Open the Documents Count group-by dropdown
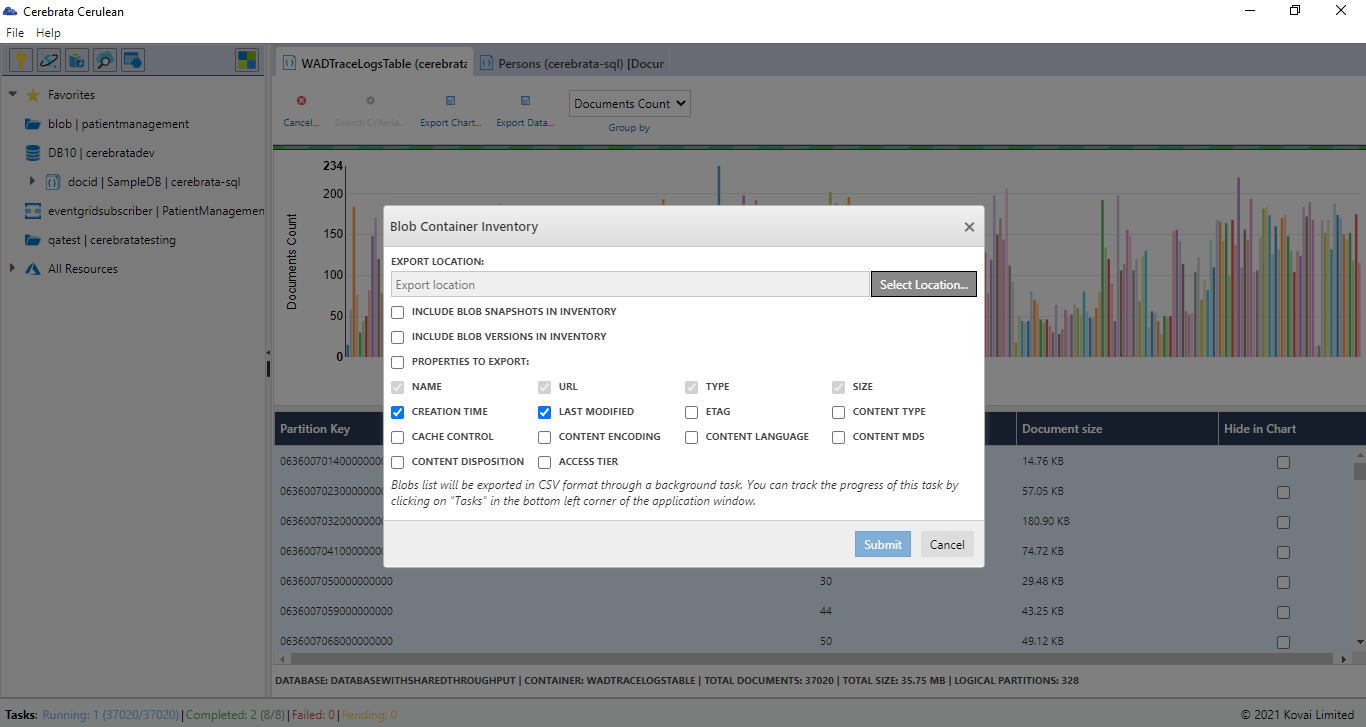Viewport: 1366px width, 727px height. [630, 103]
